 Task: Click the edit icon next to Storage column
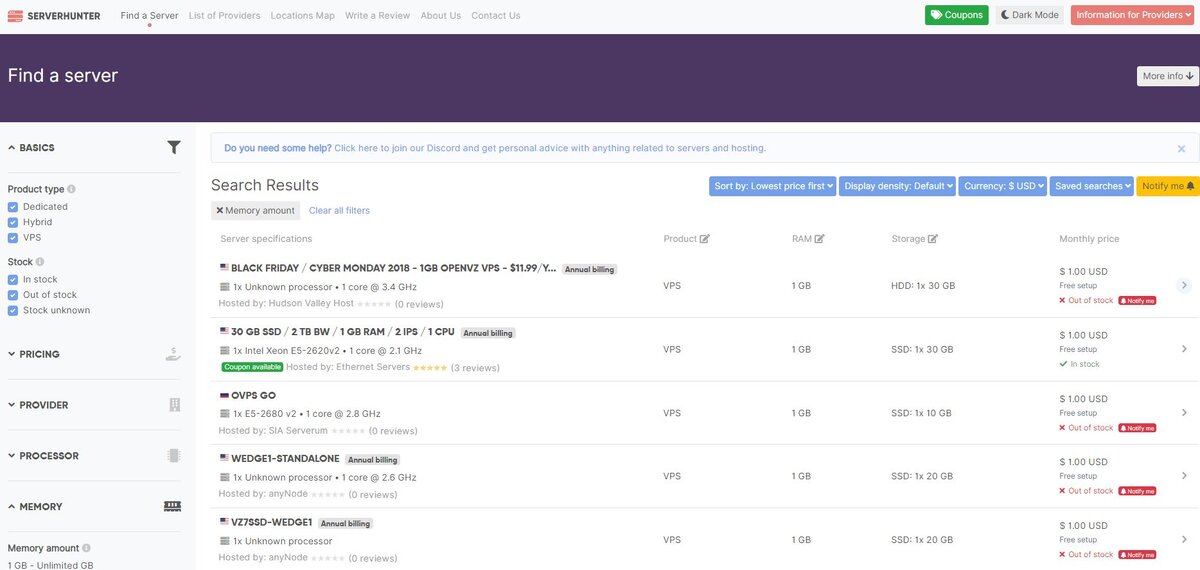(933, 239)
